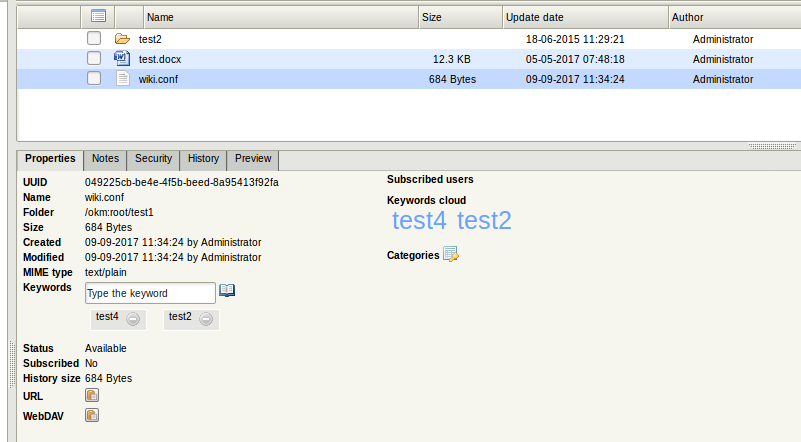This screenshot has height=442, width=801.
Task: Click the keyword thesaurus book icon
Action: [227, 291]
